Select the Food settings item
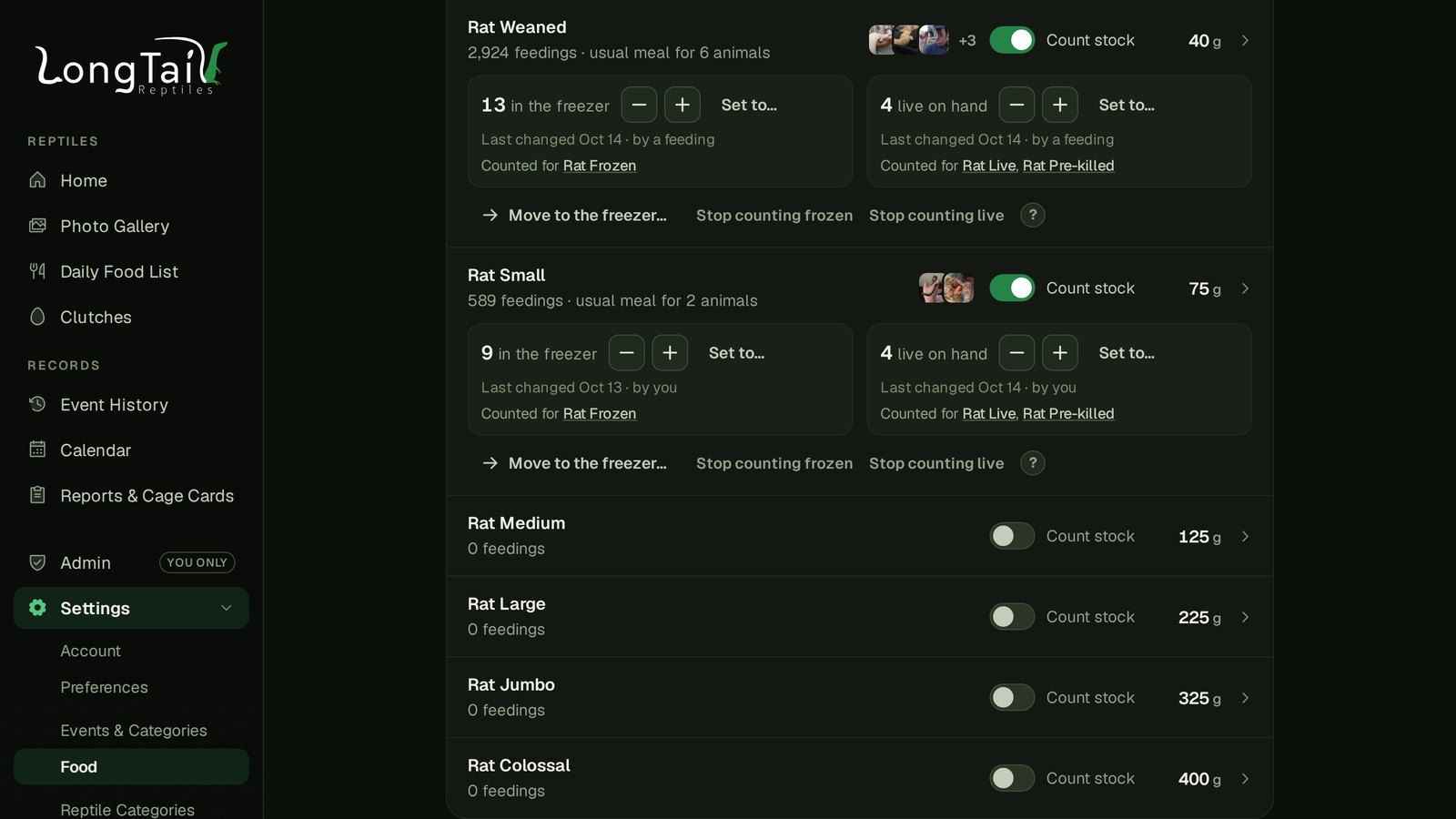 (x=131, y=767)
